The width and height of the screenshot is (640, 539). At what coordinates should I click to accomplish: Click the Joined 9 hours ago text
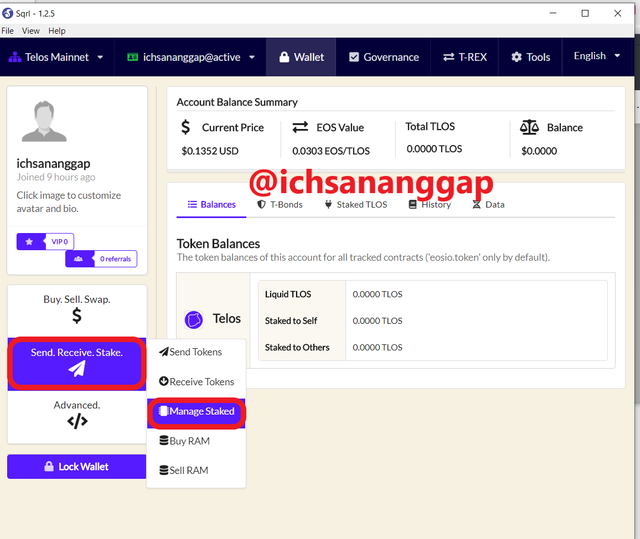(x=56, y=177)
